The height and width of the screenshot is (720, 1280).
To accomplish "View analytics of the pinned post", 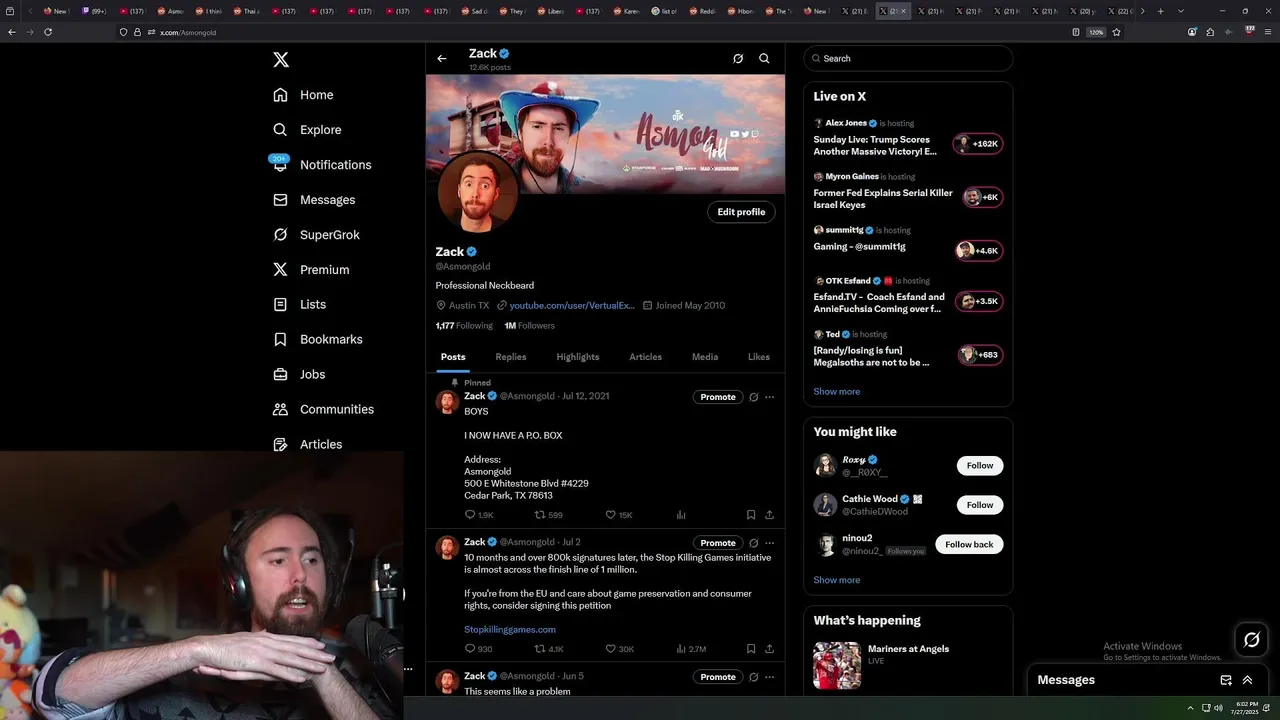I will [681, 515].
